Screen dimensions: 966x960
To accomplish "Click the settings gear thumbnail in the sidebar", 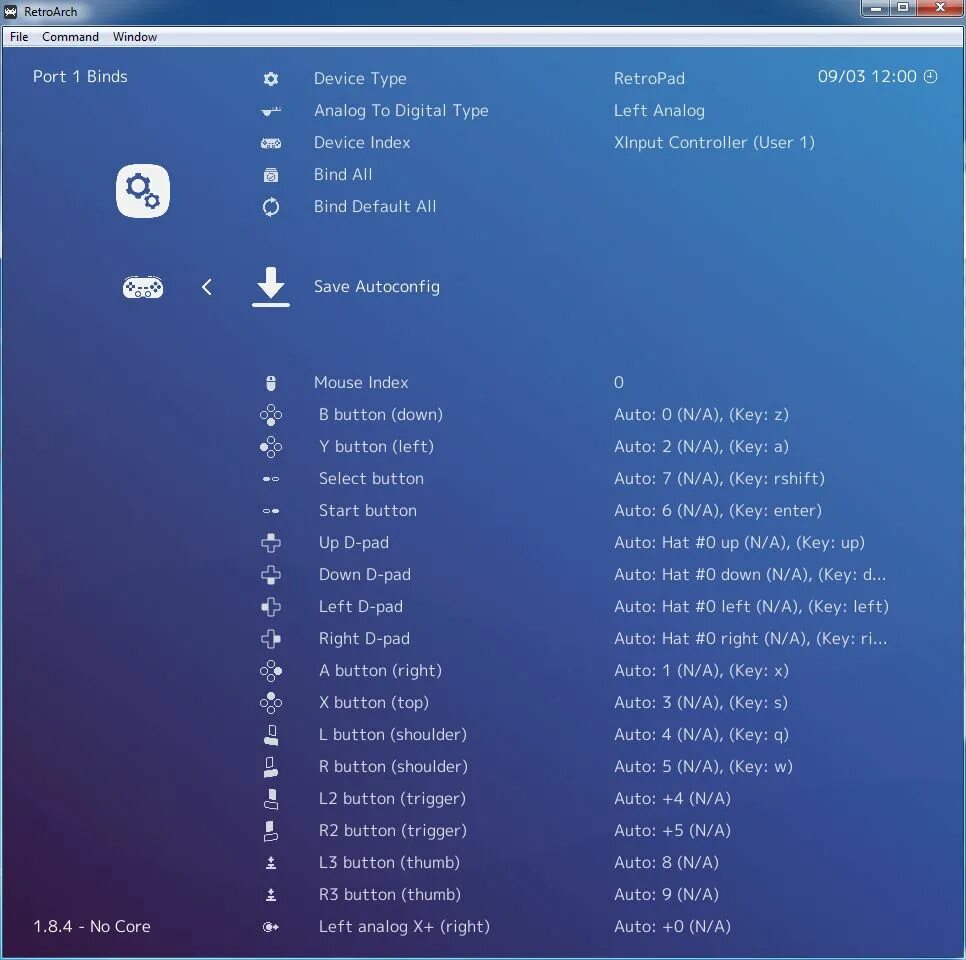I will click(143, 190).
